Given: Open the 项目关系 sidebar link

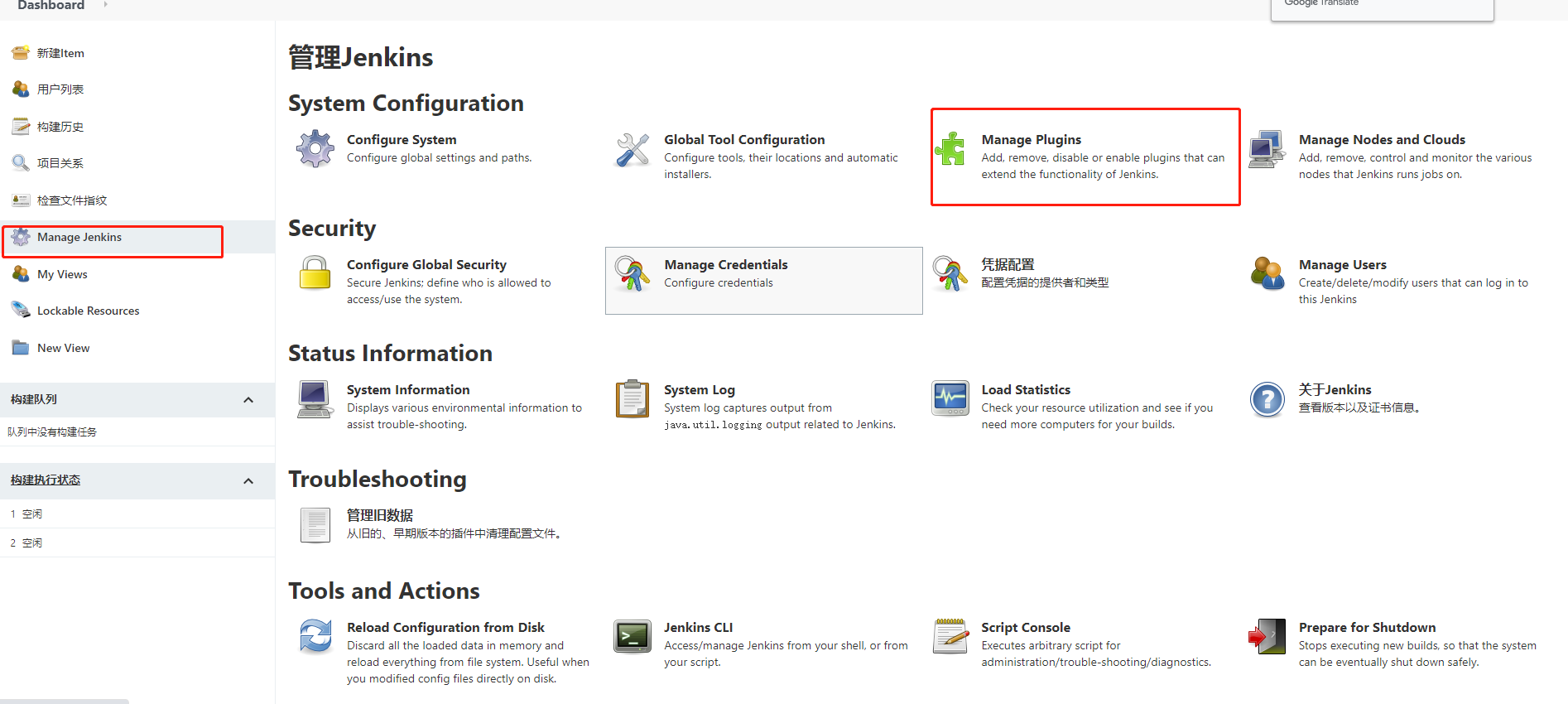Looking at the screenshot, I should [60, 163].
